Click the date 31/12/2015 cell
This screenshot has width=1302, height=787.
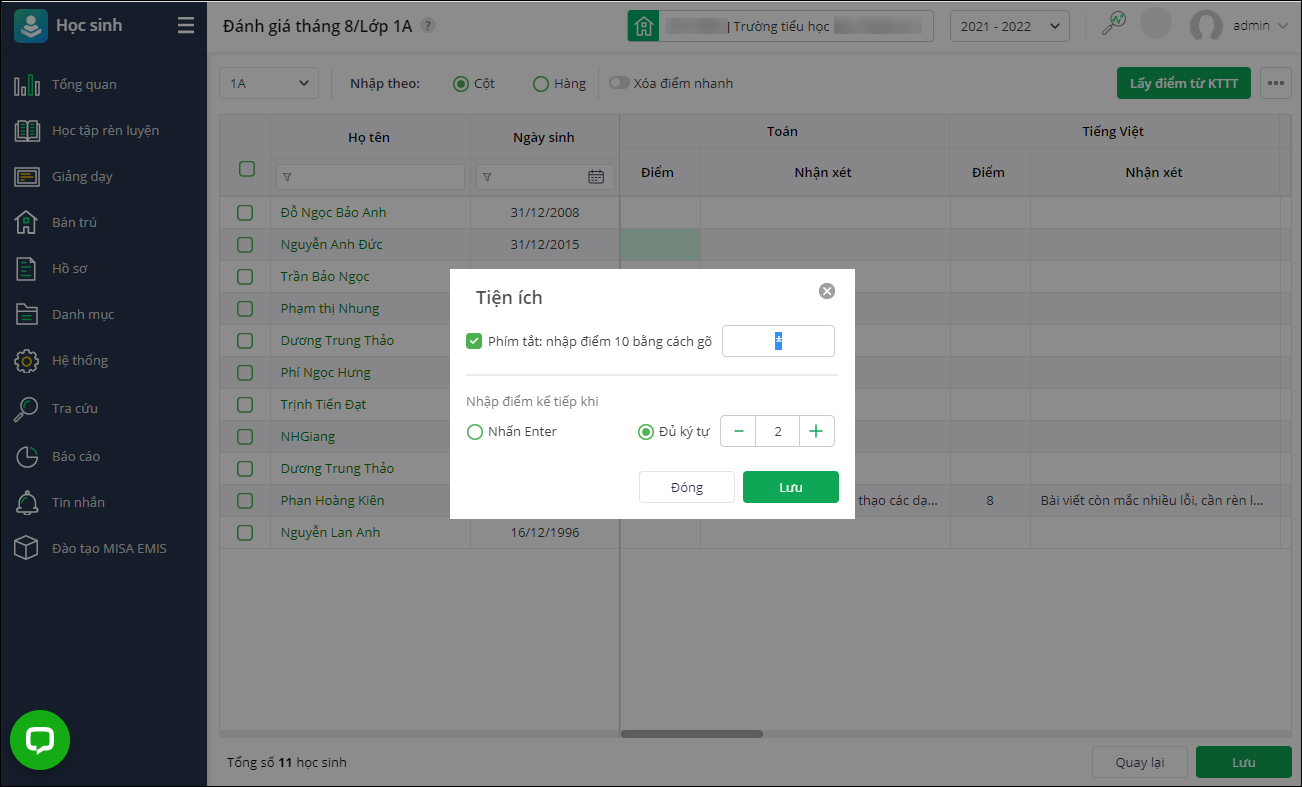[545, 245]
